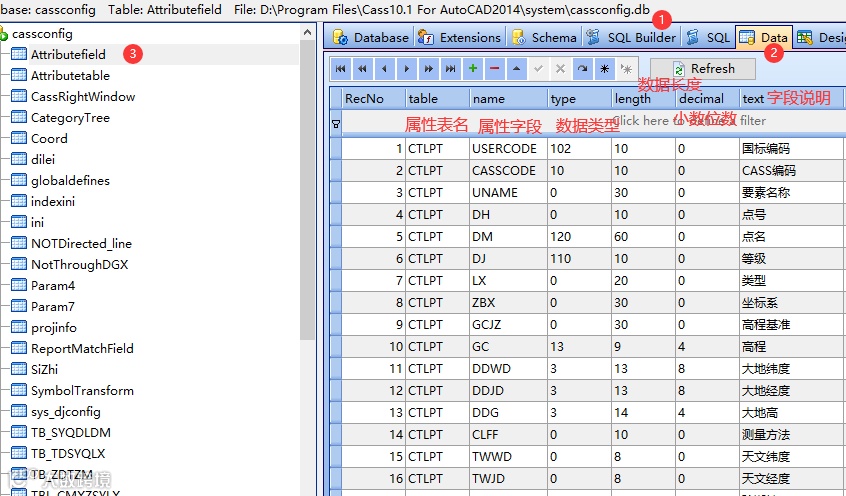Open NOTDirected_line table

tap(81, 243)
